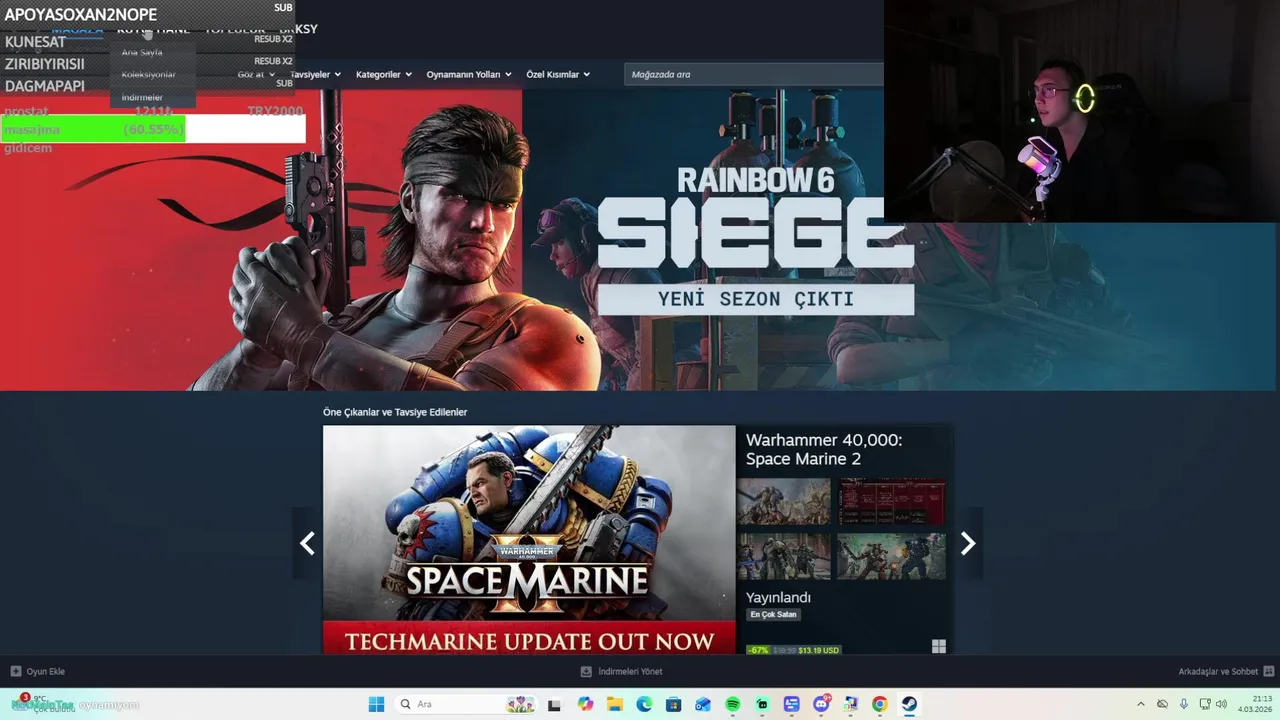Screen dimensions: 1280x720
Task: Click the En Çok Satan tag
Action: point(774,614)
